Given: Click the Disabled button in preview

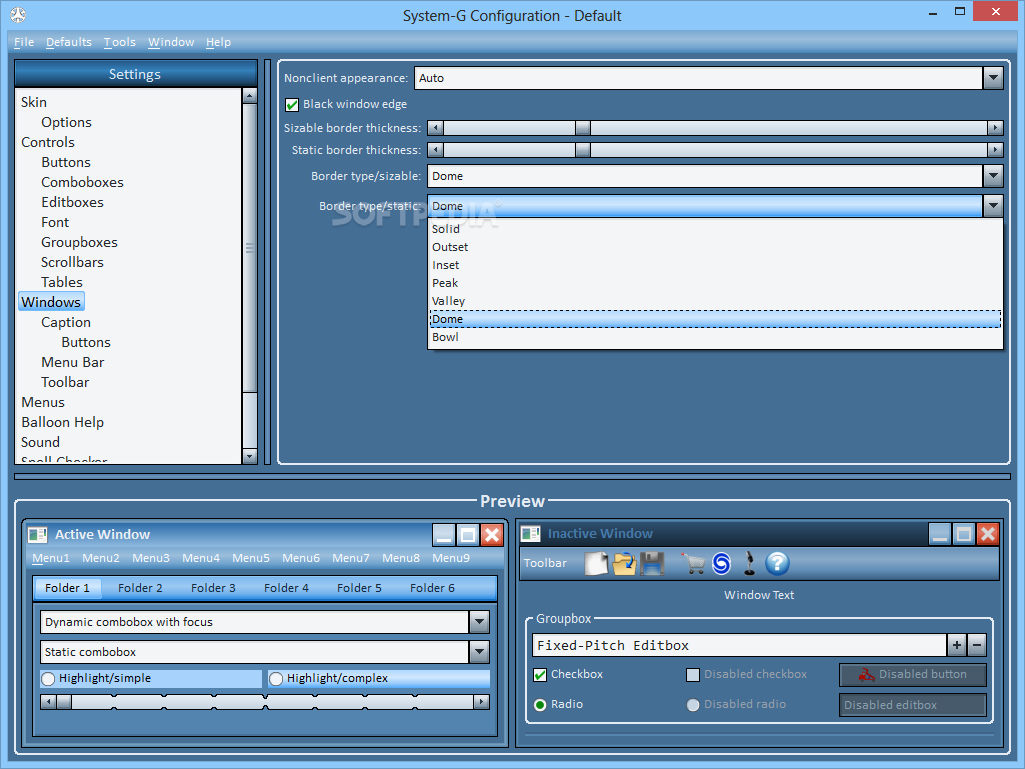Looking at the screenshot, I should (x=913, y=675).
